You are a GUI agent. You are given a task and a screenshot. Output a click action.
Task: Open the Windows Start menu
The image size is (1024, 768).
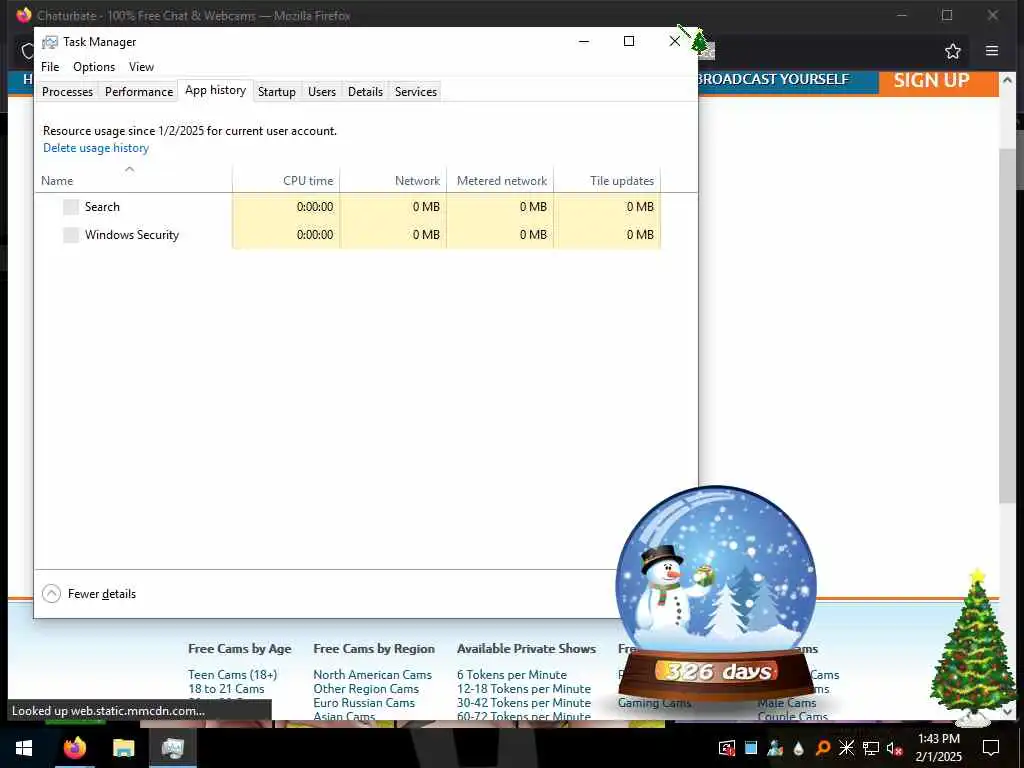pyautogui.click(x=24, y=748)
